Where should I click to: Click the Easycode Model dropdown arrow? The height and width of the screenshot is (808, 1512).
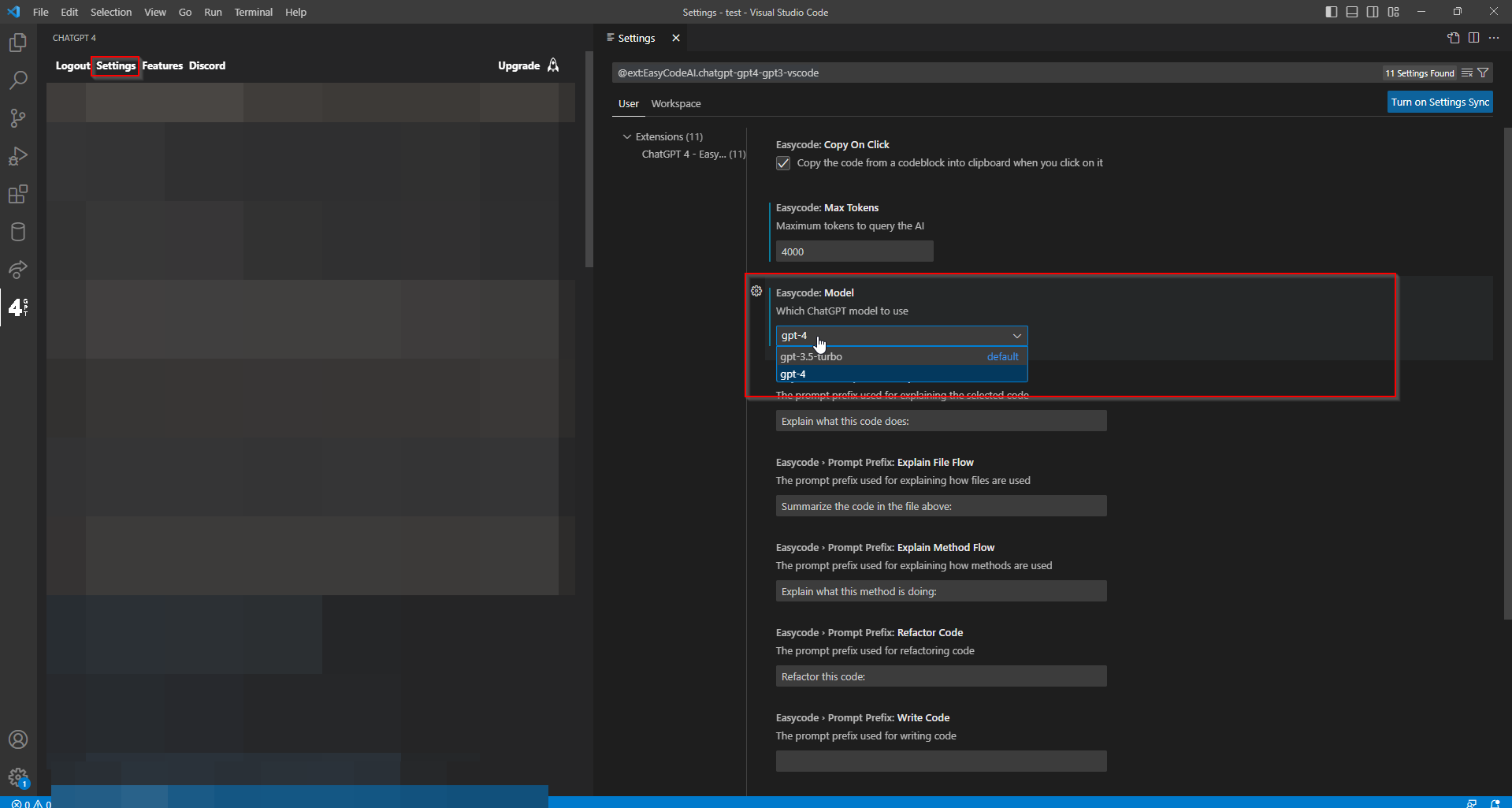(1016, 336)
